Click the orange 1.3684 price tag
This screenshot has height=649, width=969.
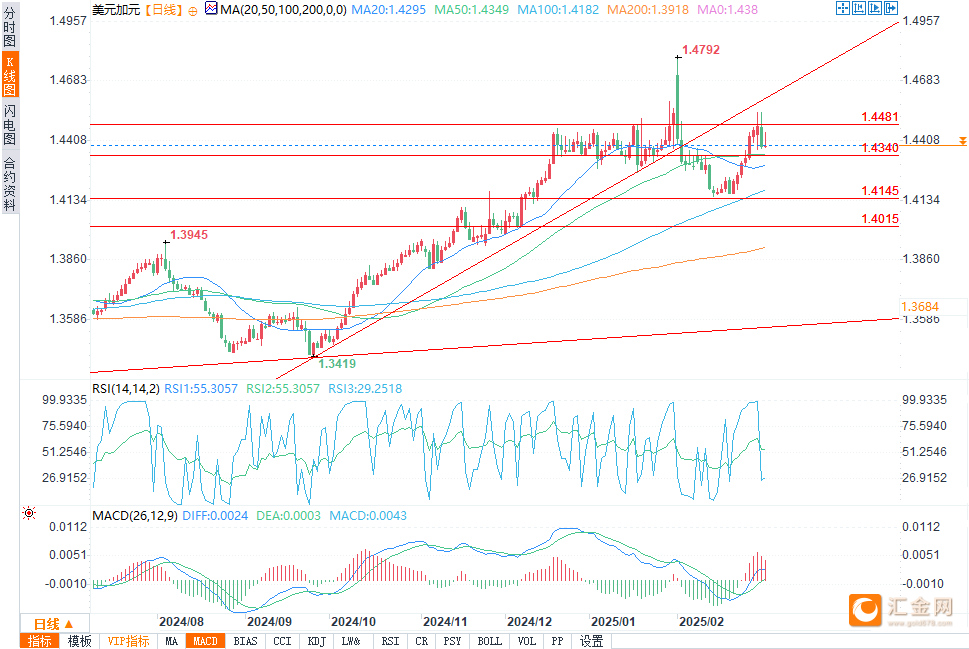coord(920,307)
